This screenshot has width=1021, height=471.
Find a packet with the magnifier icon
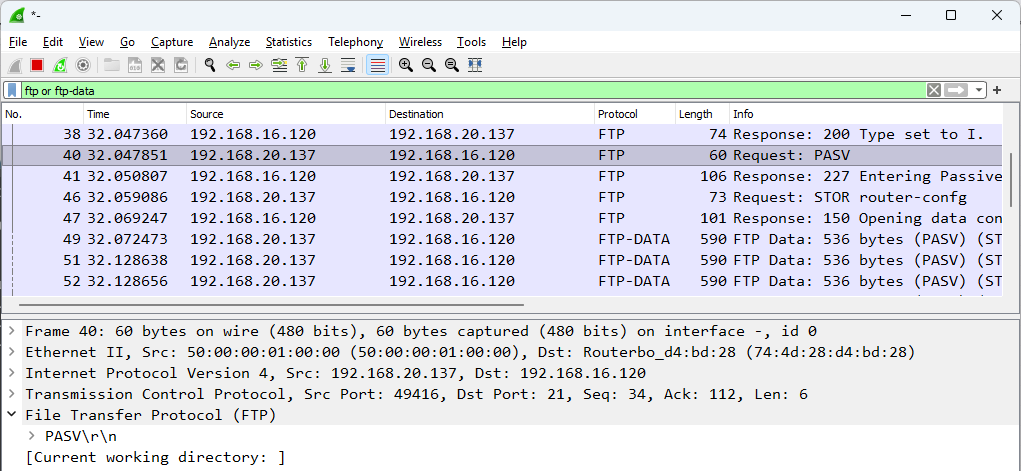point(210,65)
